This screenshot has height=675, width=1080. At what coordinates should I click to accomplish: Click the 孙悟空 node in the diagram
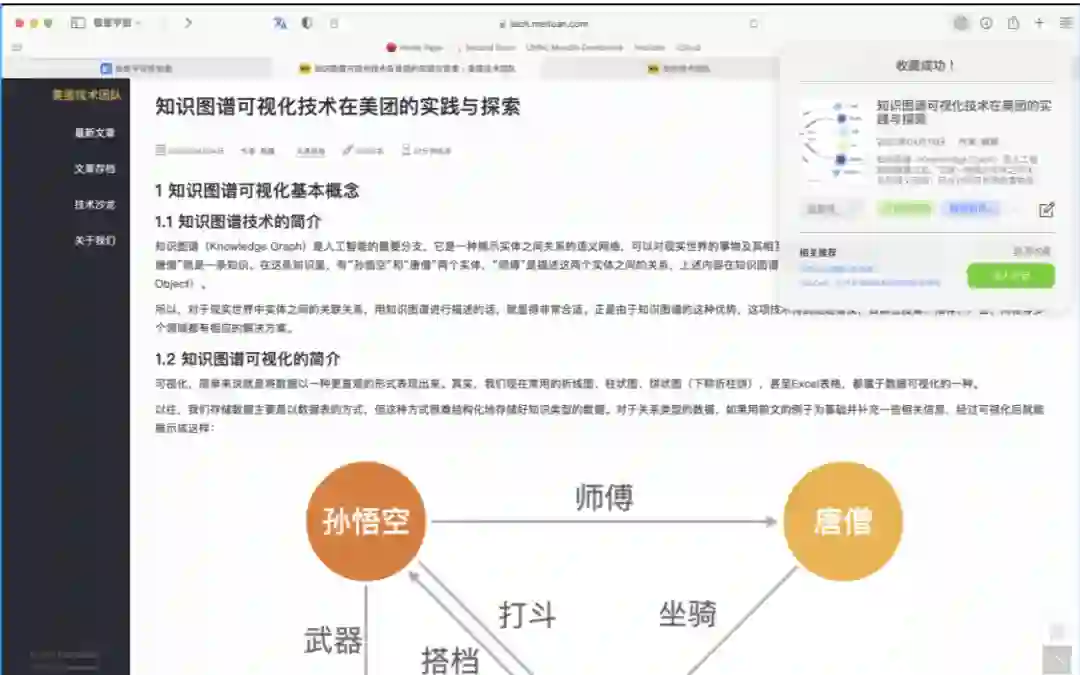366,521
